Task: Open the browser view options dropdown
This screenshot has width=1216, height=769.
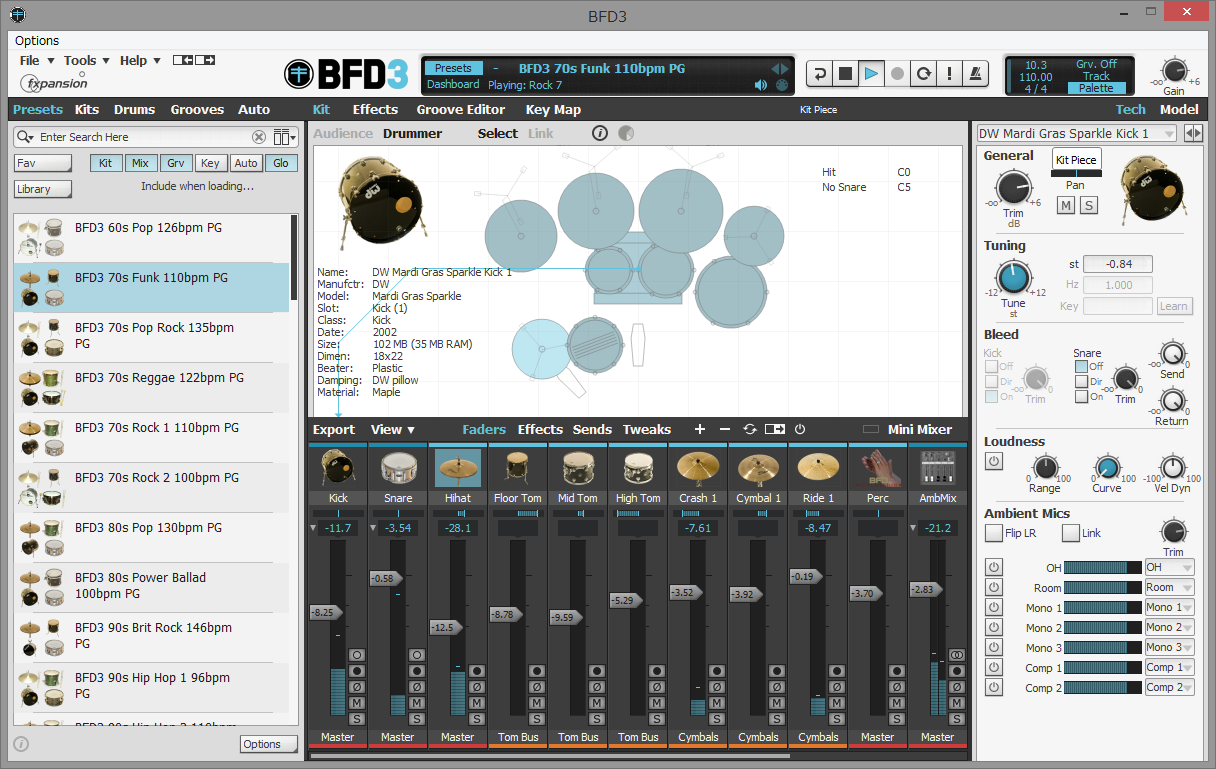Action: click(285, 137)
